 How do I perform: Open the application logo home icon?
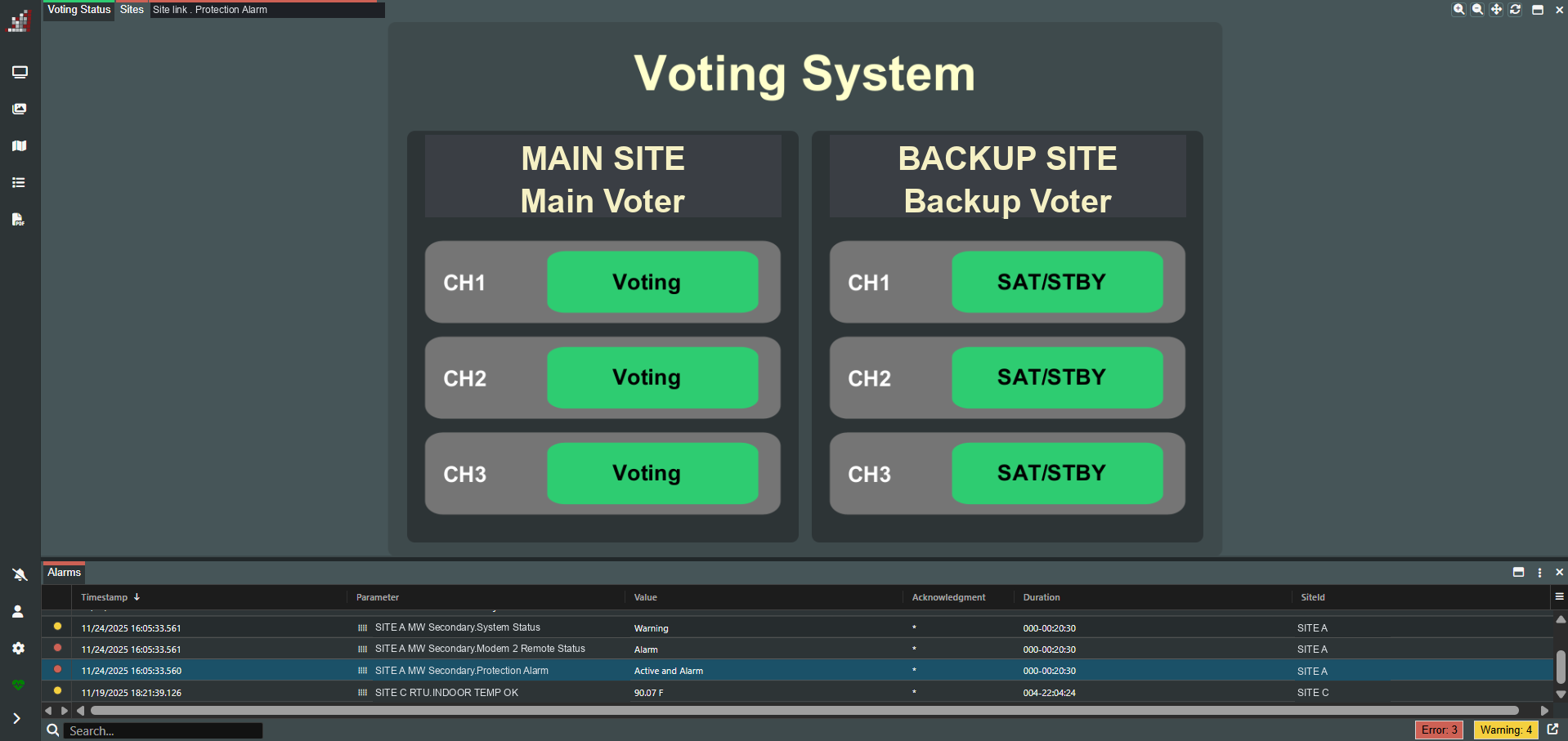tap(19, 21)
